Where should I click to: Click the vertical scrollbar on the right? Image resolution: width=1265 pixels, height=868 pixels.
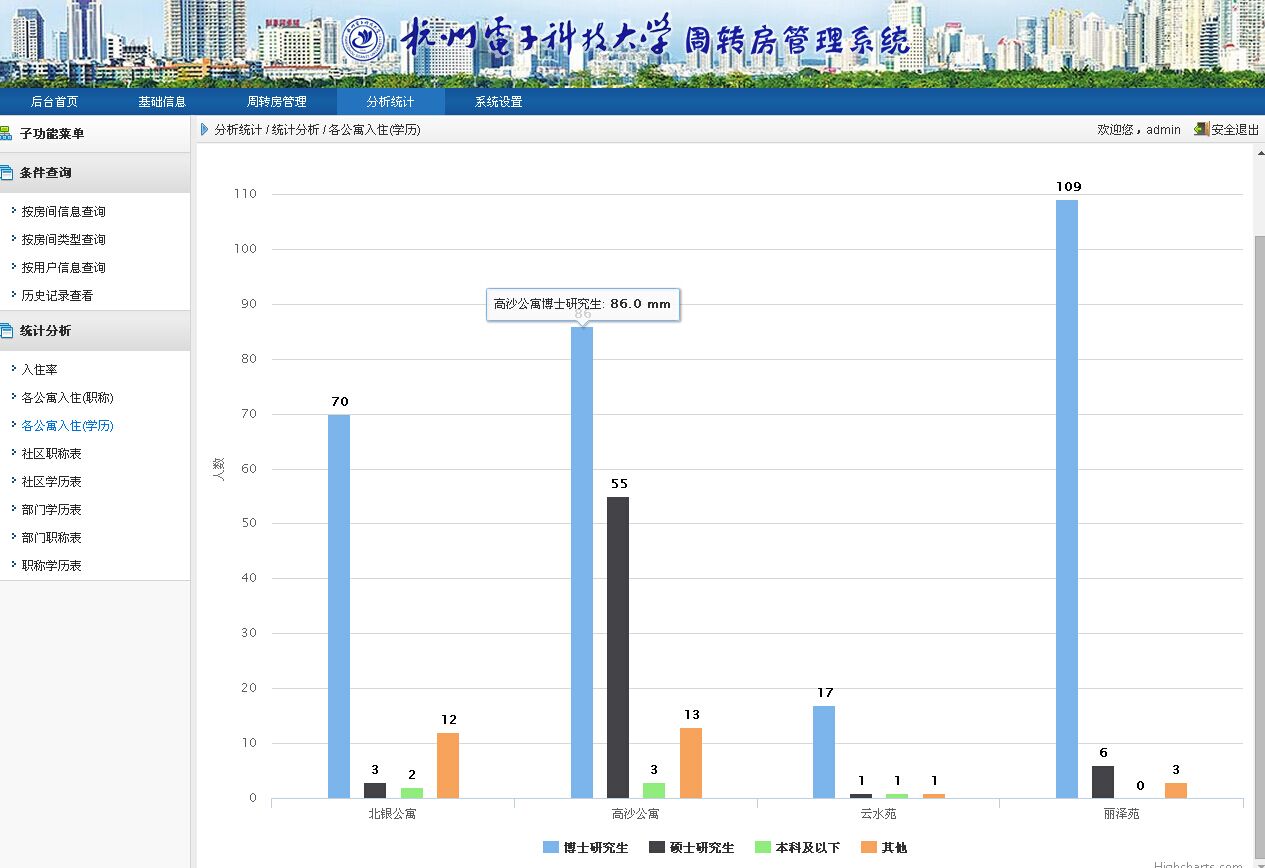click(1259, 500)
